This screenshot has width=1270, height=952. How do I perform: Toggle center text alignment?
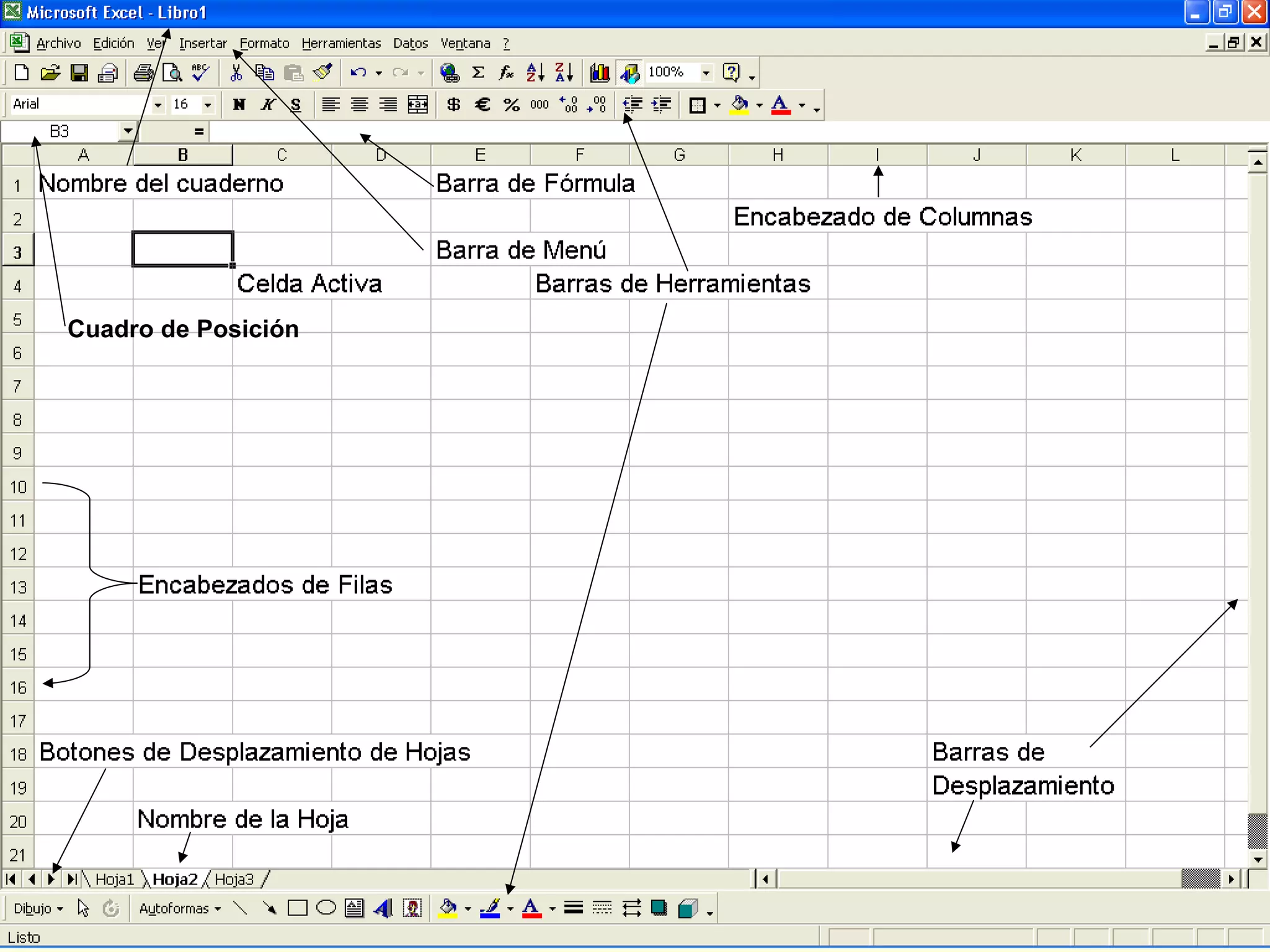[360, 105]
